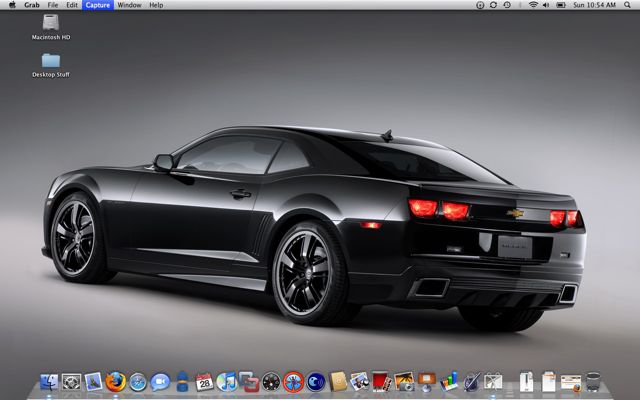Launch Safari from the Dock

pyautogui.click(x=137, y=381)
